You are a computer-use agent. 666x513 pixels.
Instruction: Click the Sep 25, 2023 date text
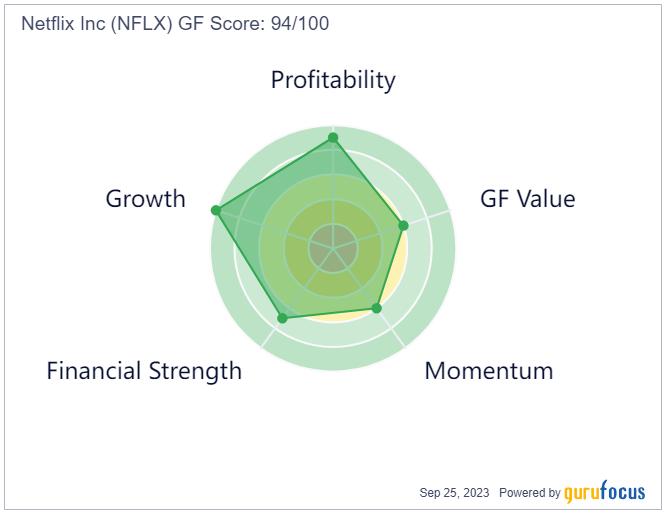coord(454,493)
